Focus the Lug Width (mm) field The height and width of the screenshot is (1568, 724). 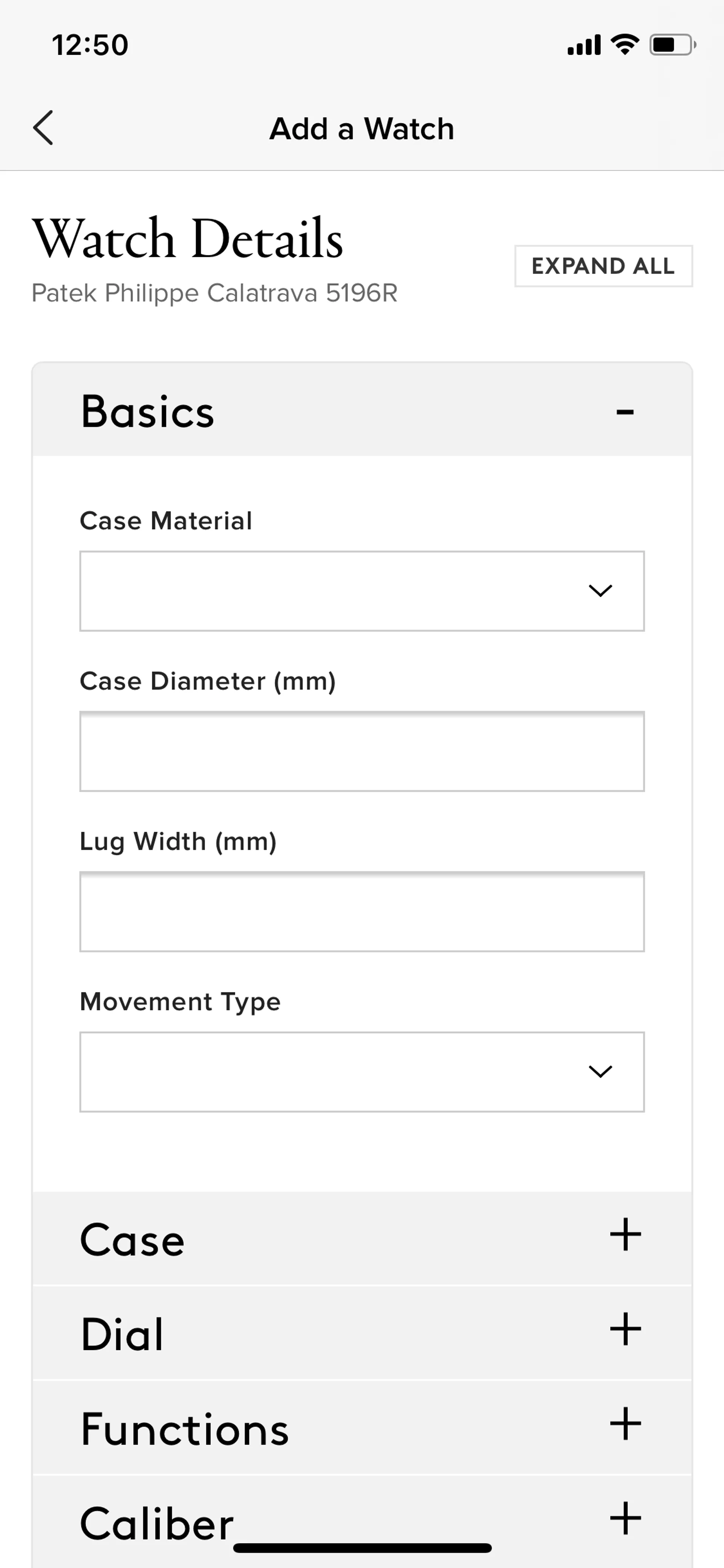coord(361,911)
